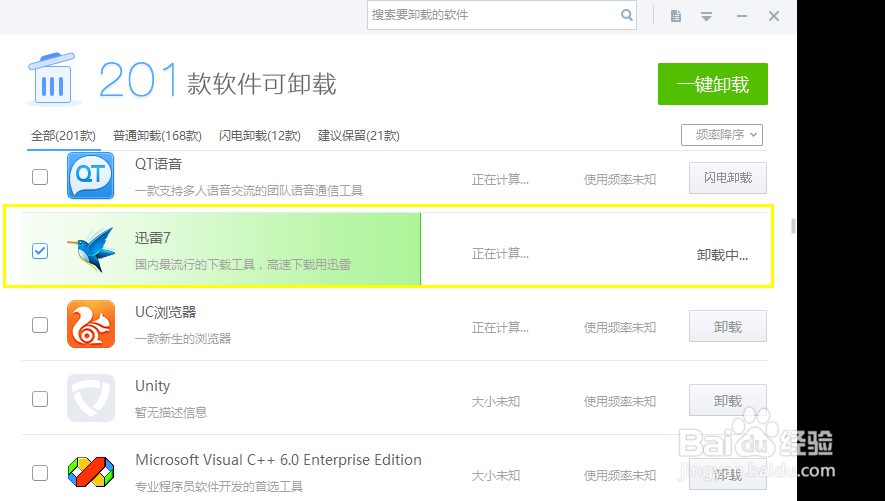Click the 迅雷7 hummingbird icon
Image resolution: width=885 pixels, height=501 pixels.
[92, 249]
